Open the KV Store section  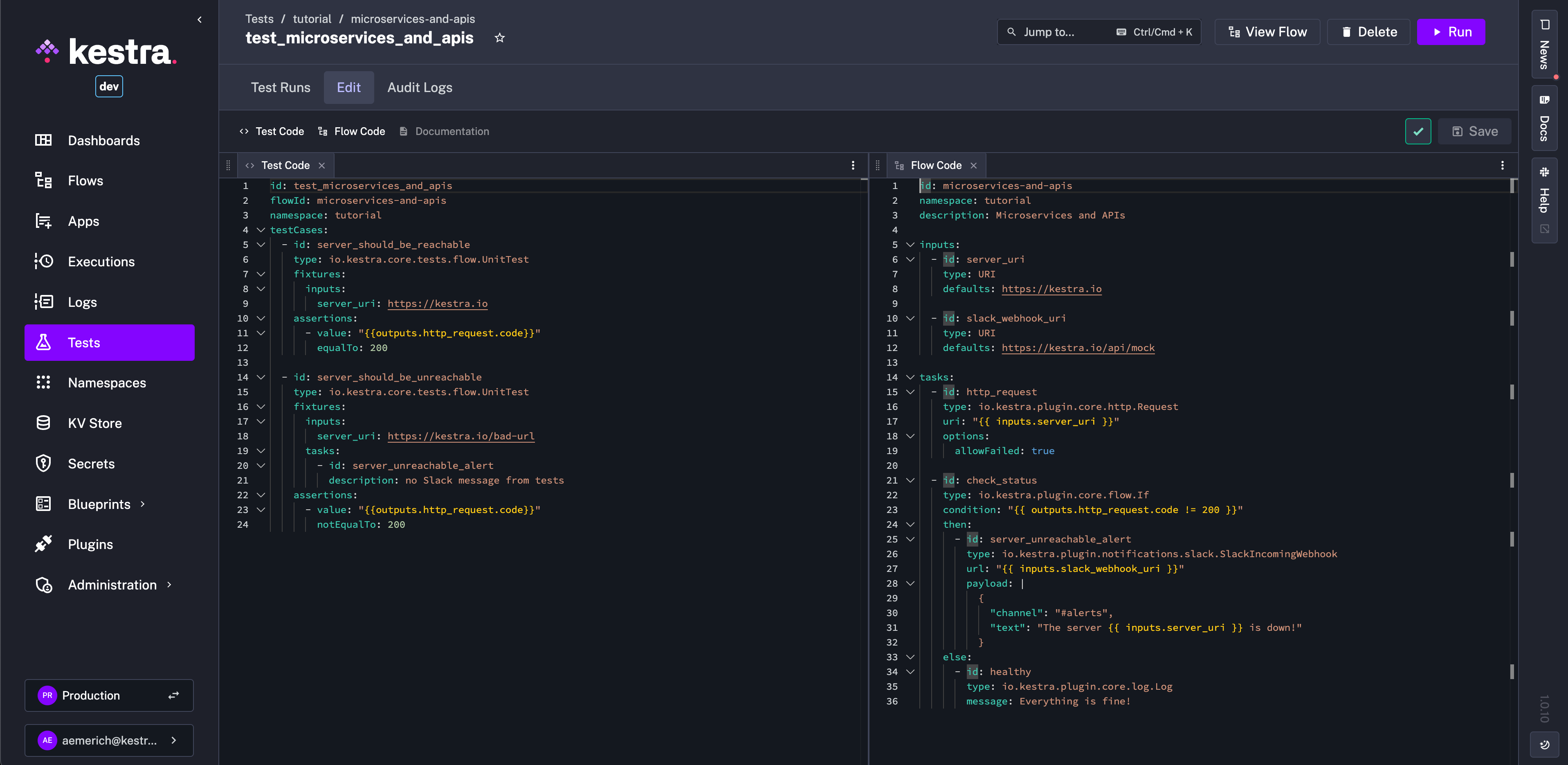[95, 423]
